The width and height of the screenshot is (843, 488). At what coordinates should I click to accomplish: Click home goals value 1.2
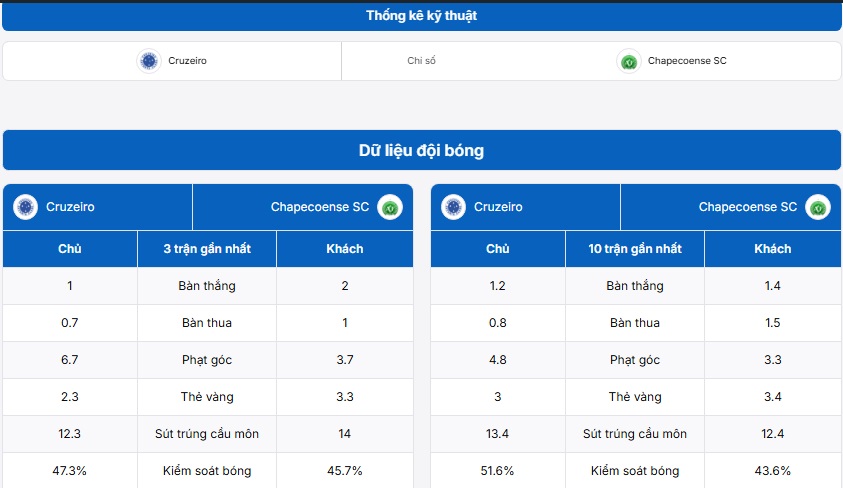click(497, 286)
